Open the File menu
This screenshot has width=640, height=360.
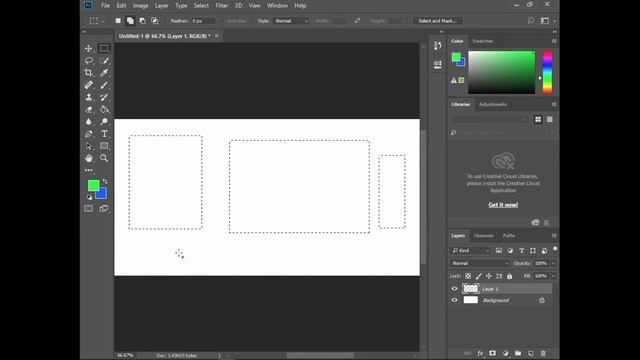point(105,6)
